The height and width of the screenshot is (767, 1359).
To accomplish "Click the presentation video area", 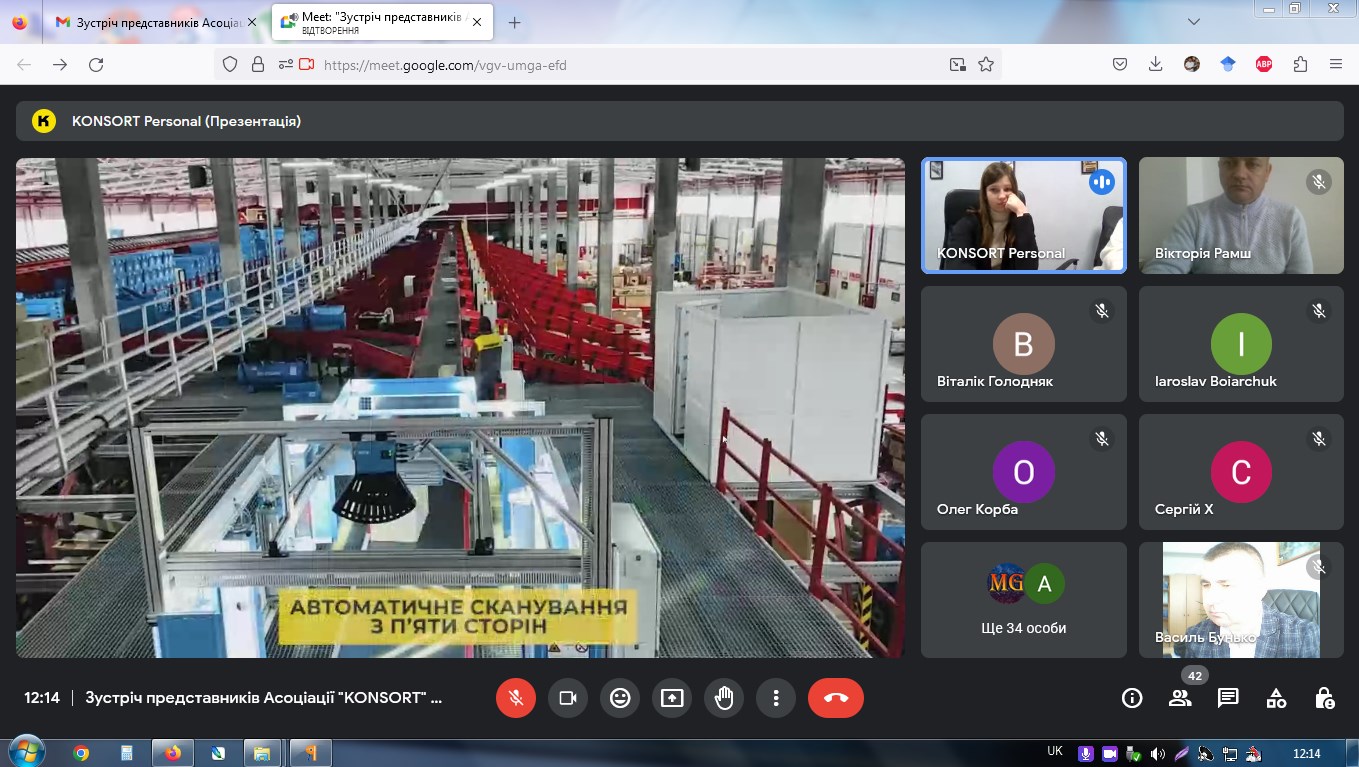I will [460, 407].
